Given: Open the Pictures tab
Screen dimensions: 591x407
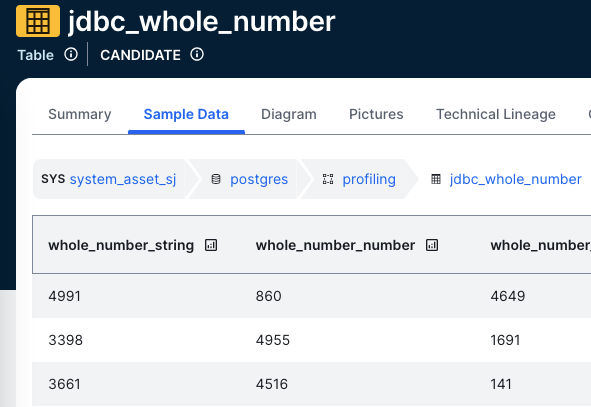Looking at the screenshot, I should pyautogui.click(x=376, y=114).
